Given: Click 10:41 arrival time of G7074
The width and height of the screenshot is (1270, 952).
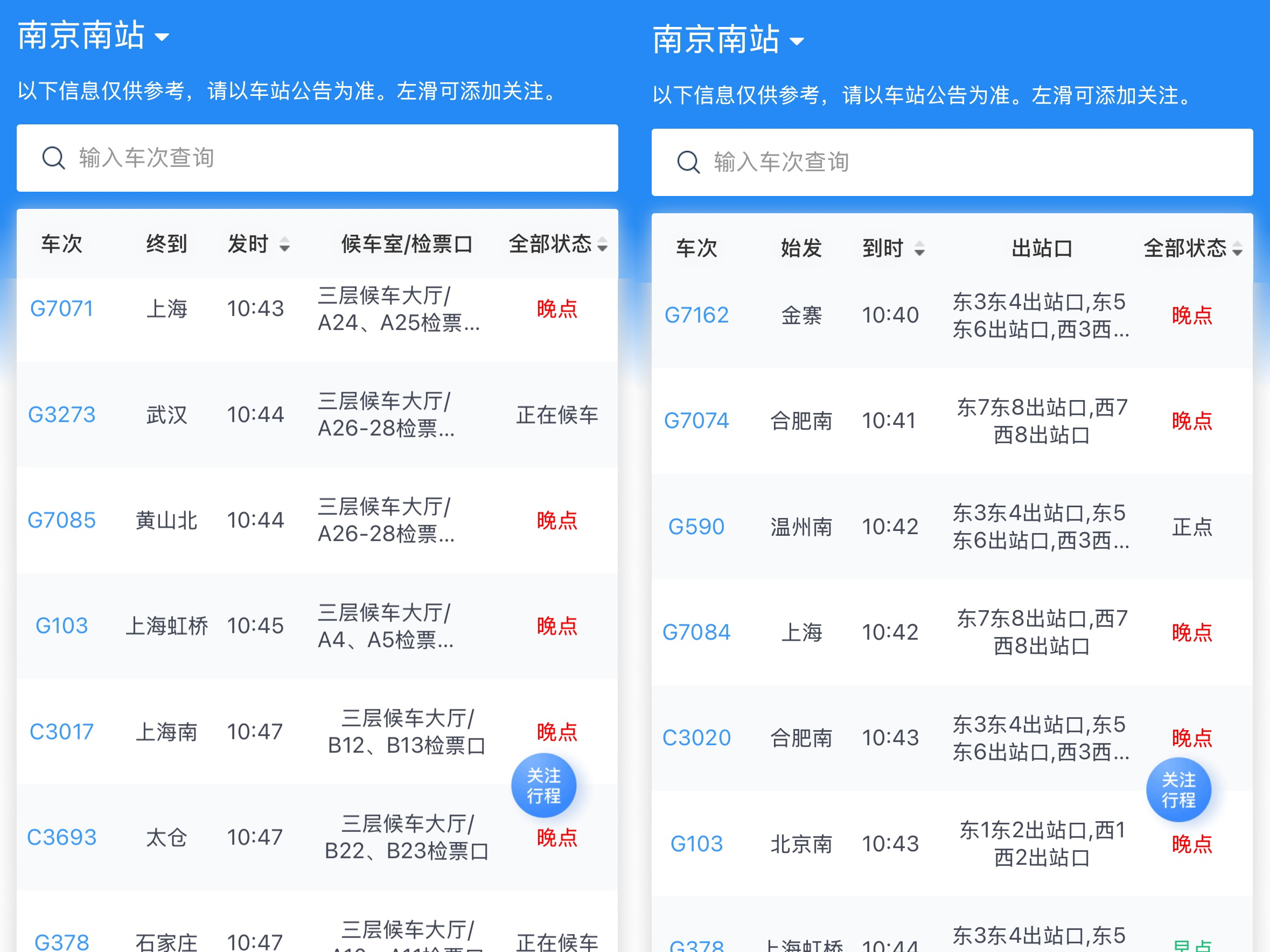Looking at the screenshot, I should pyautogui.click(x=889, y=421).
